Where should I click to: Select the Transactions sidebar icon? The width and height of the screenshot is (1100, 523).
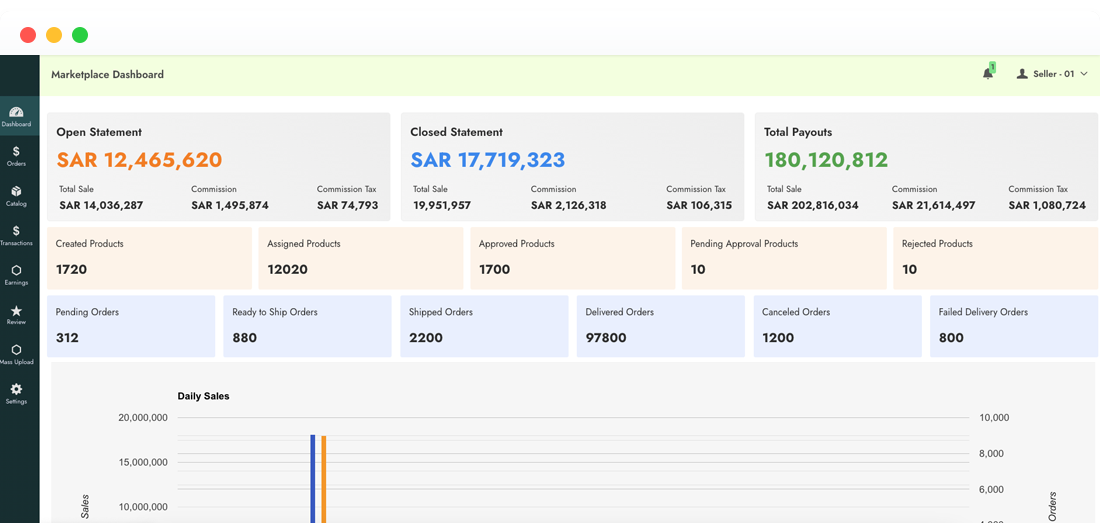click(x=16, y=231)
